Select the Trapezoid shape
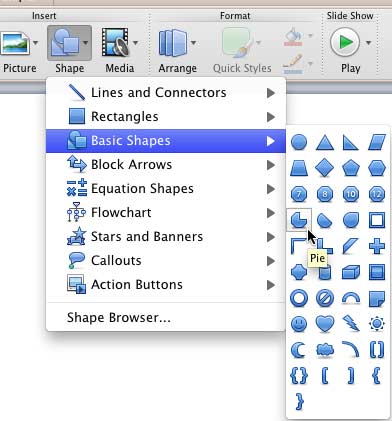Image resolution: width=392 pixels, height=421 pixels. coord(299,168)
